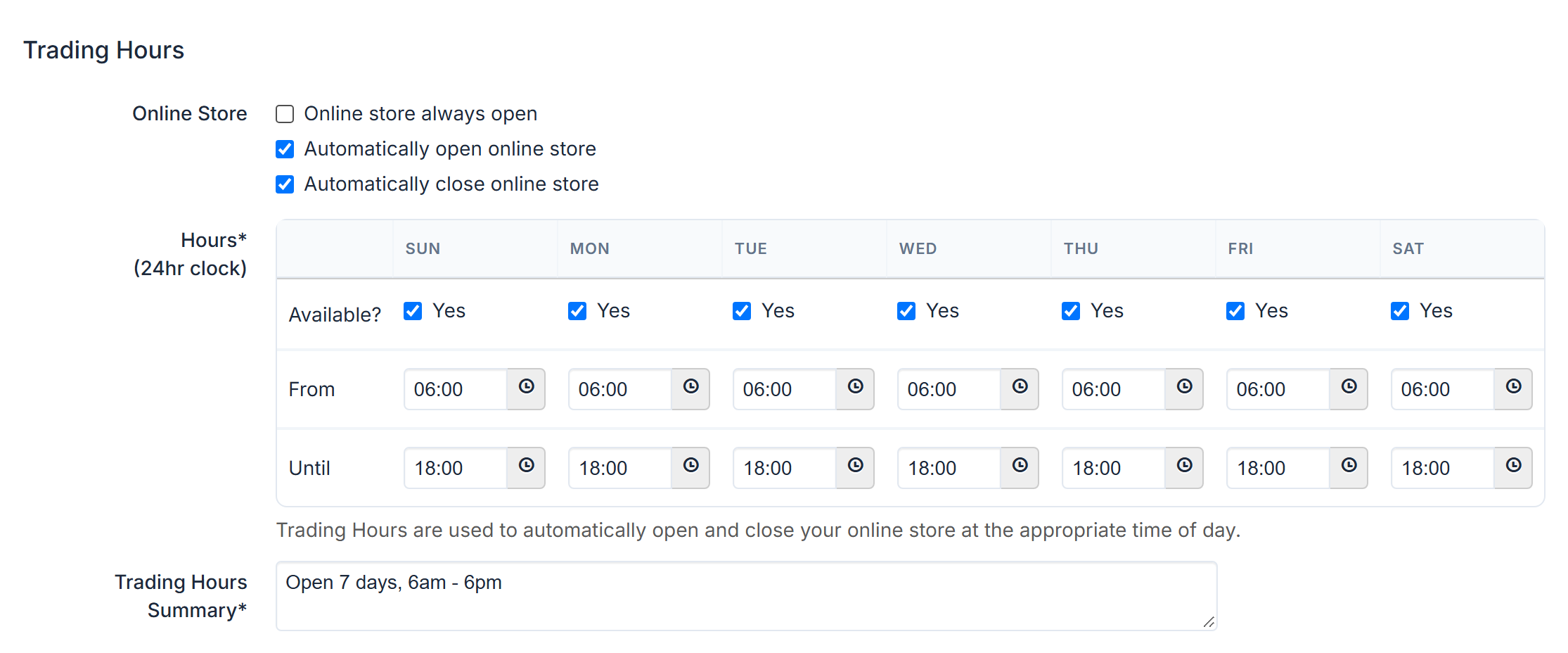Grab the summary textarea resize handle

point(1209,622)
